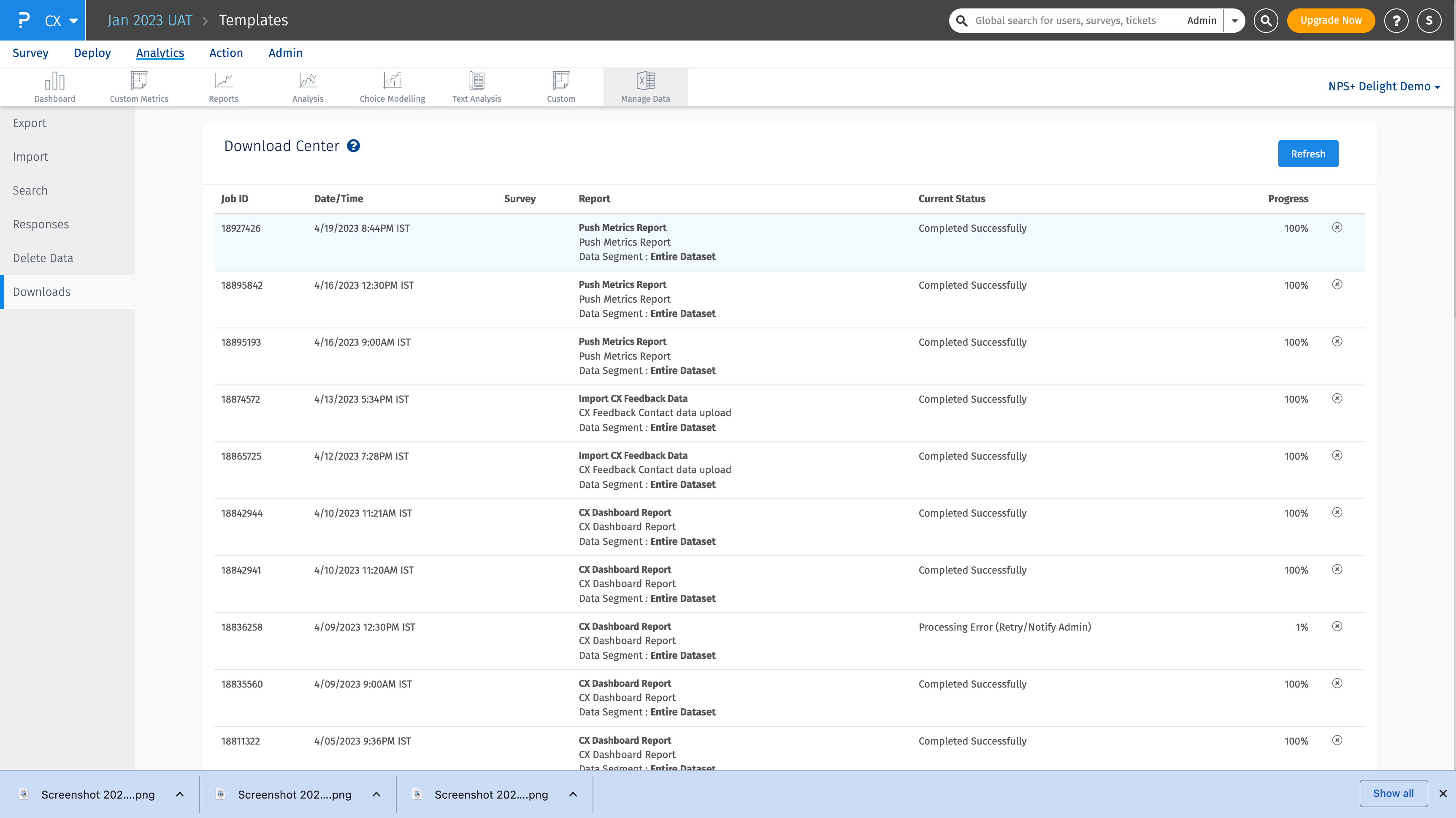Expand first Screenshot download chevron menu
This screenshot has height=818, width=1456.
180,794
